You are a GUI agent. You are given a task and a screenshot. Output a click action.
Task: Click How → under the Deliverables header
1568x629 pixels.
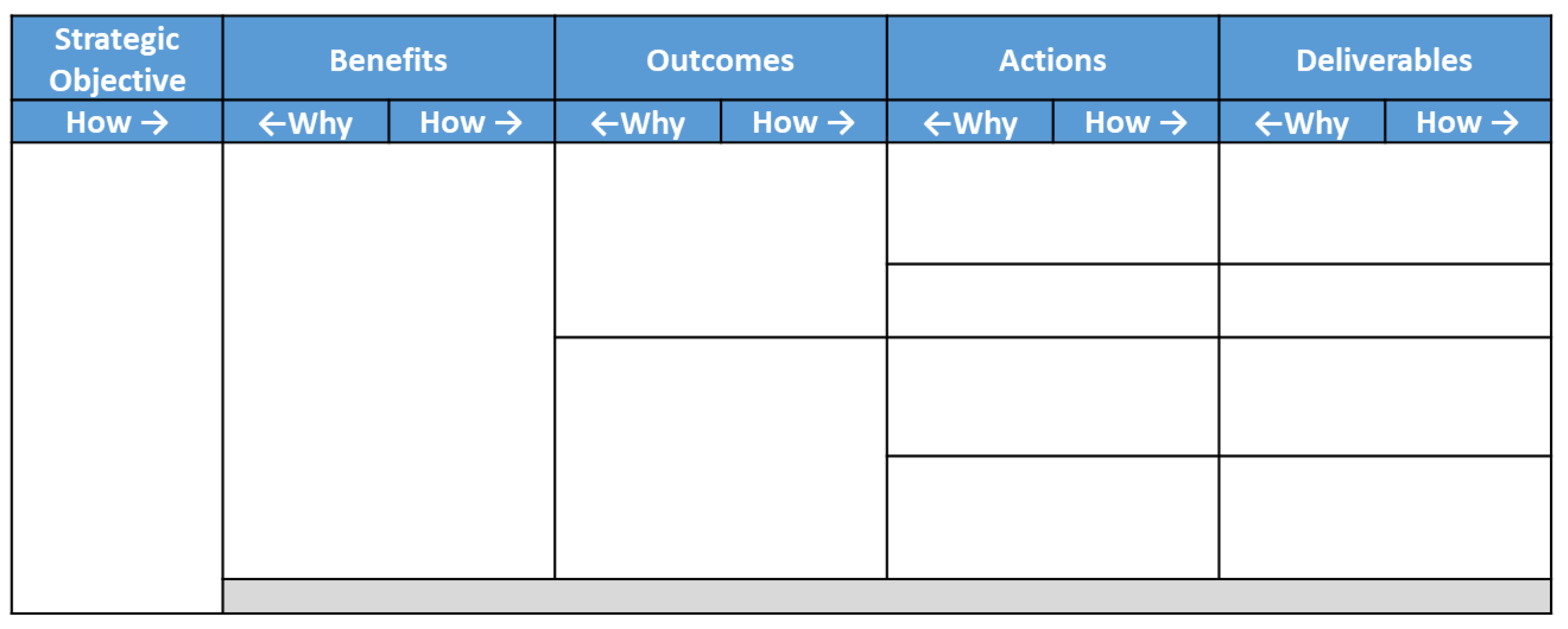point(1468,122)
